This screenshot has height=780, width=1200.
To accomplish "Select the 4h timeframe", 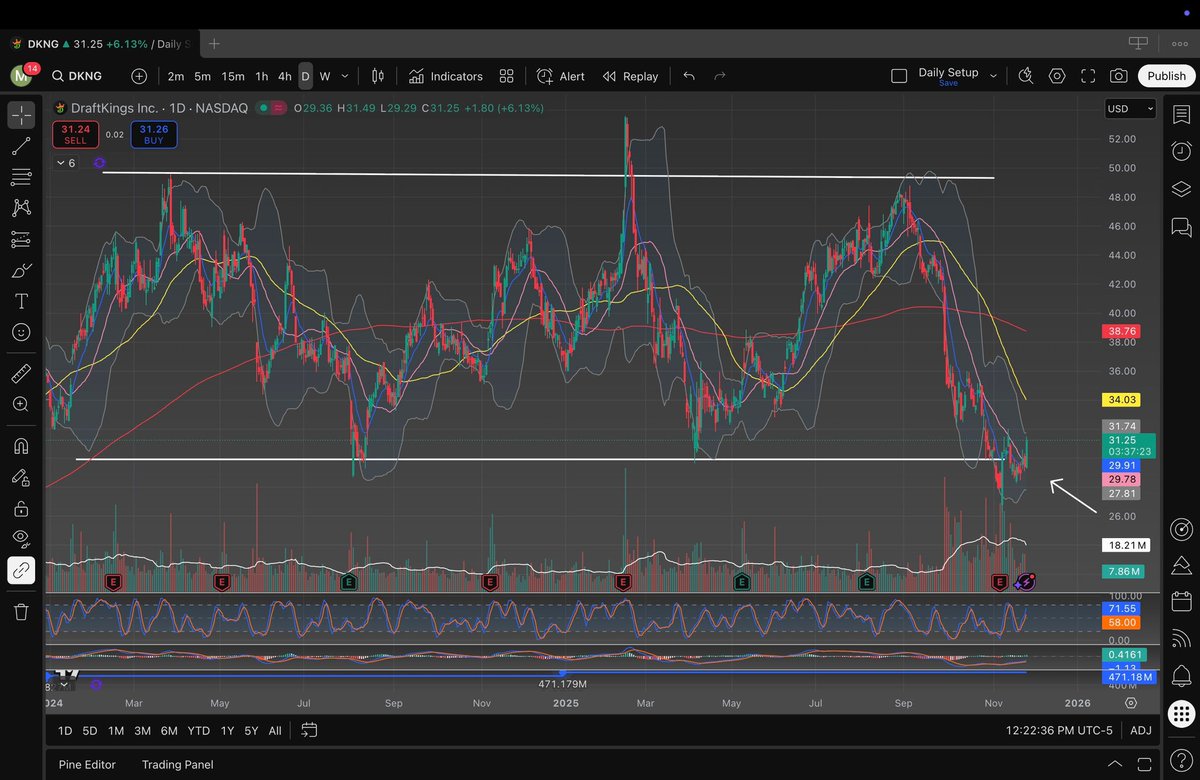I will coord(284,76).
